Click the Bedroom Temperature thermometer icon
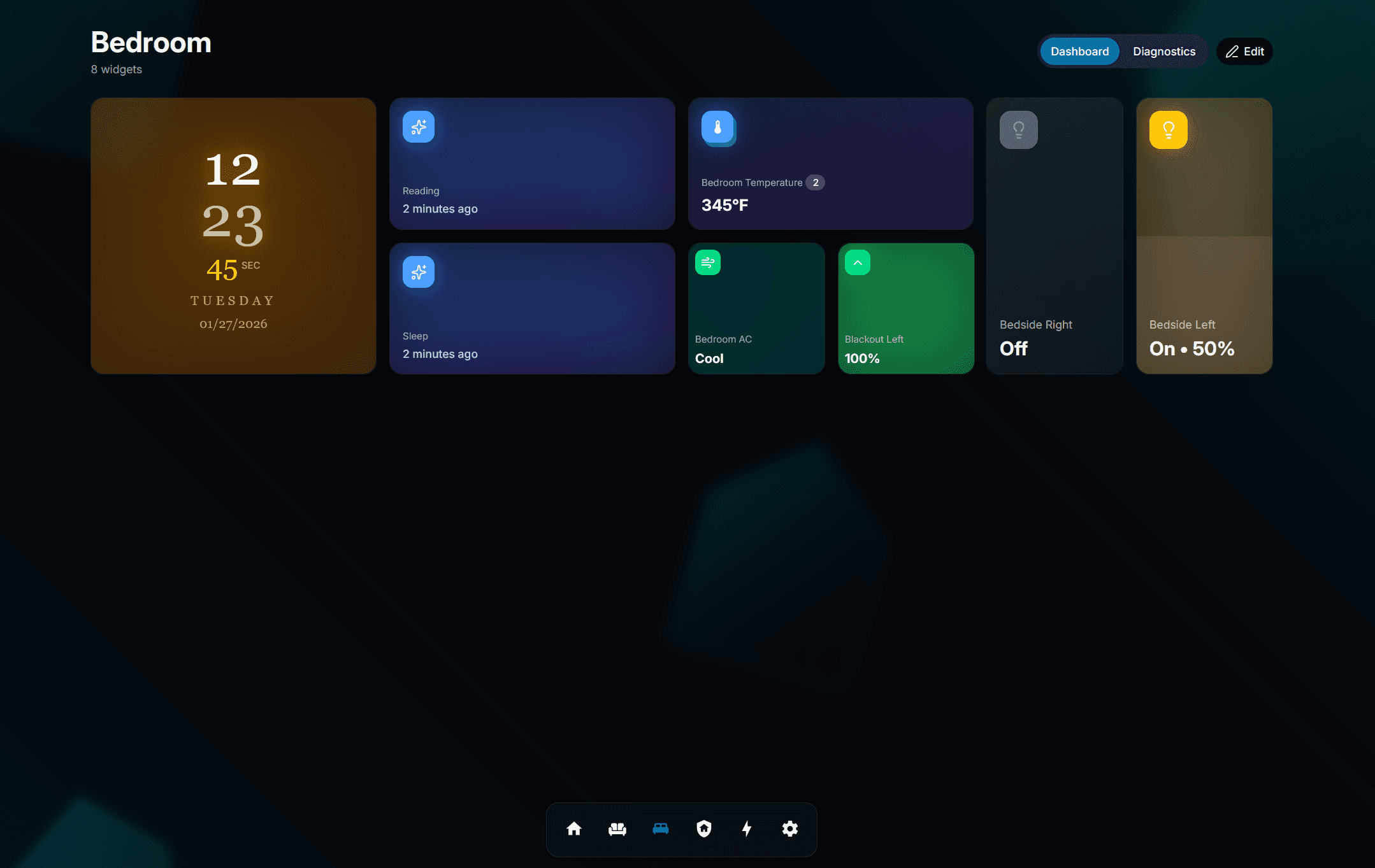The height and width of the screenshot is (868, 1375). coord(717,127)
